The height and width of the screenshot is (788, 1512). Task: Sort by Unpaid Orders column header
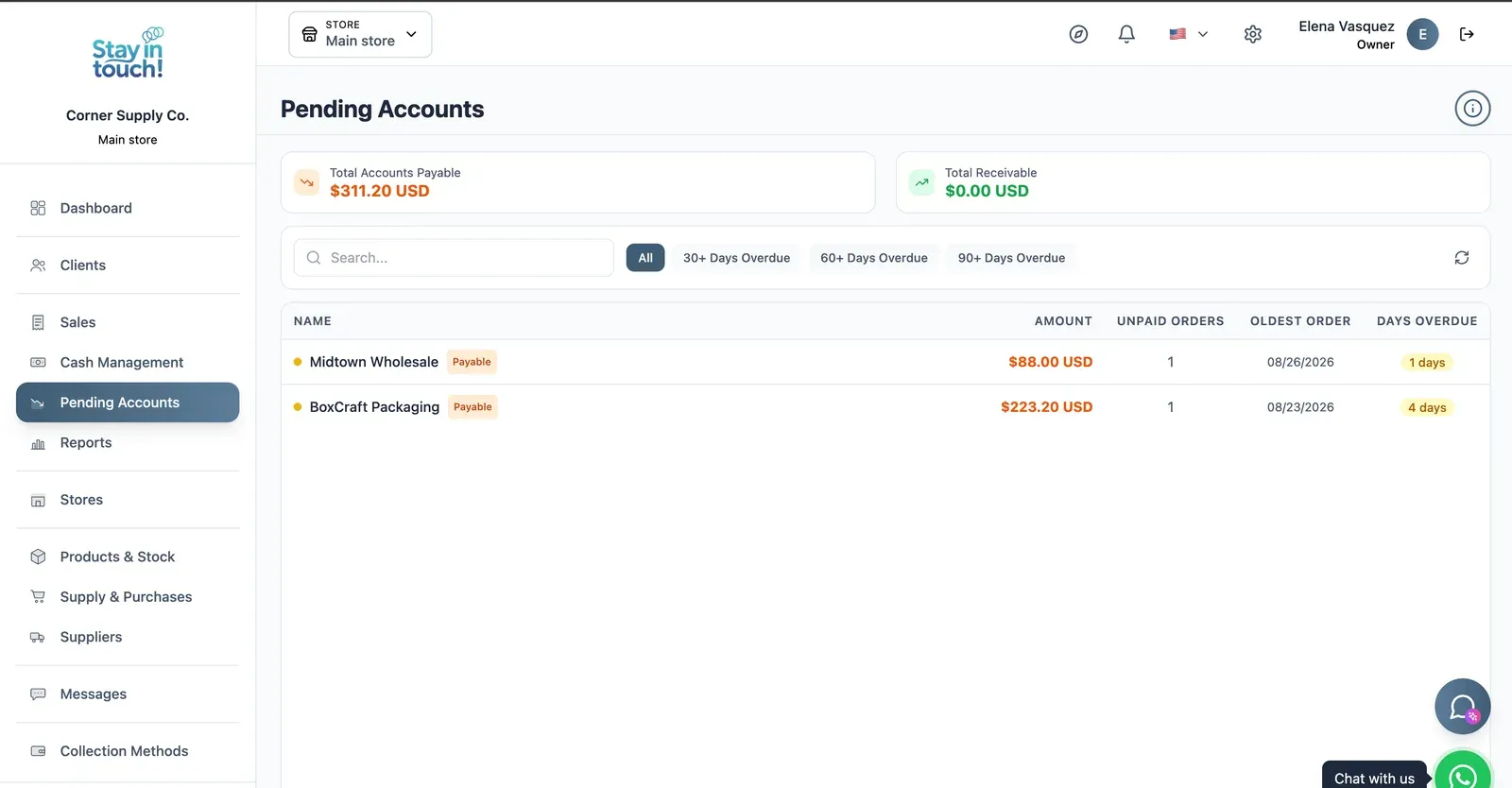click(1170, 321)
